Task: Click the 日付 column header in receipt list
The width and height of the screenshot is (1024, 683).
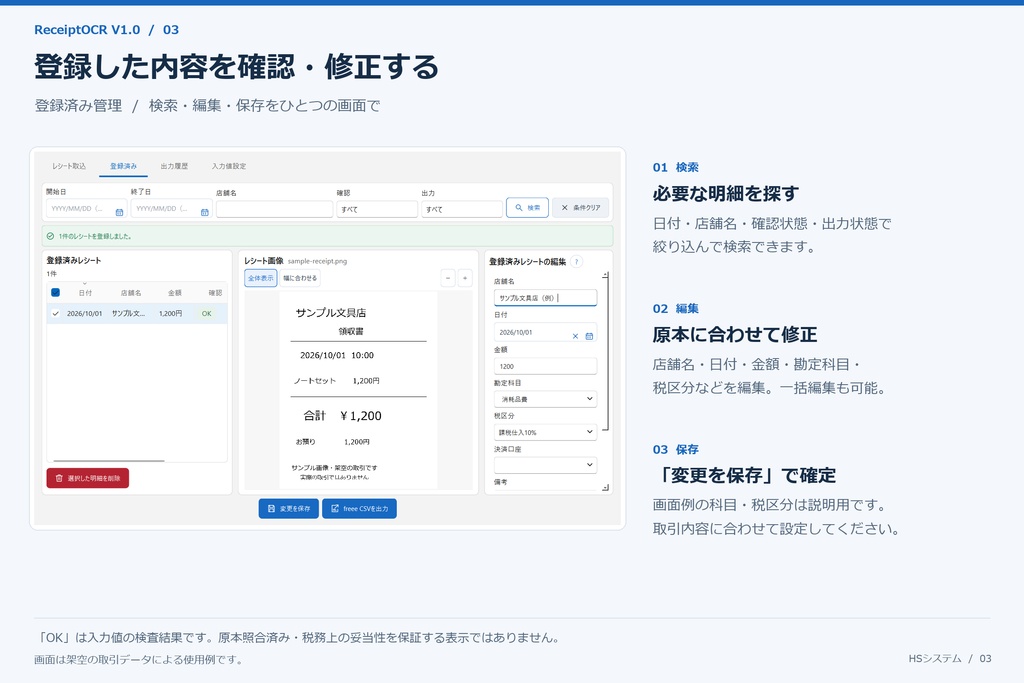Action: pos(86,293)
